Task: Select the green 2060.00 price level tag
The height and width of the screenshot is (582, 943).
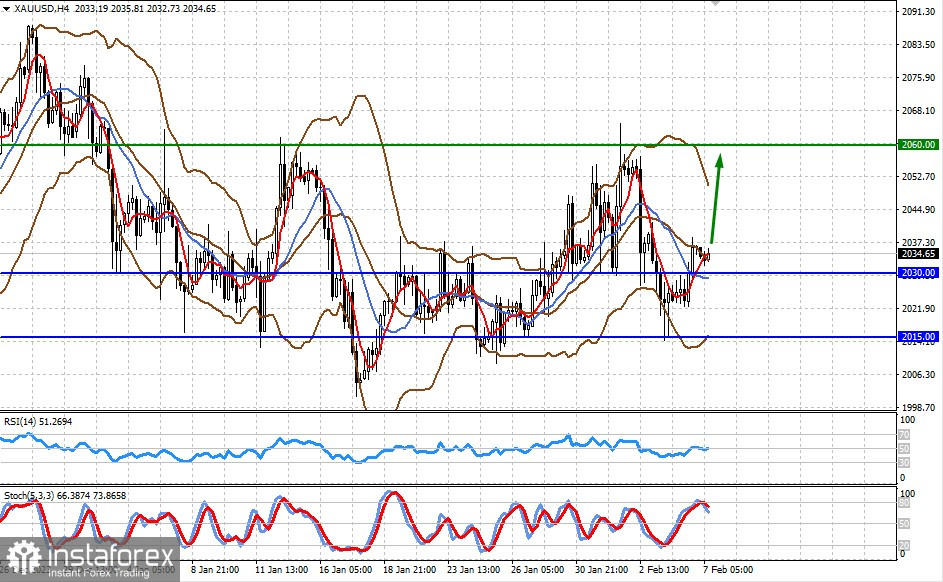Action: click(x=918, y=144)
